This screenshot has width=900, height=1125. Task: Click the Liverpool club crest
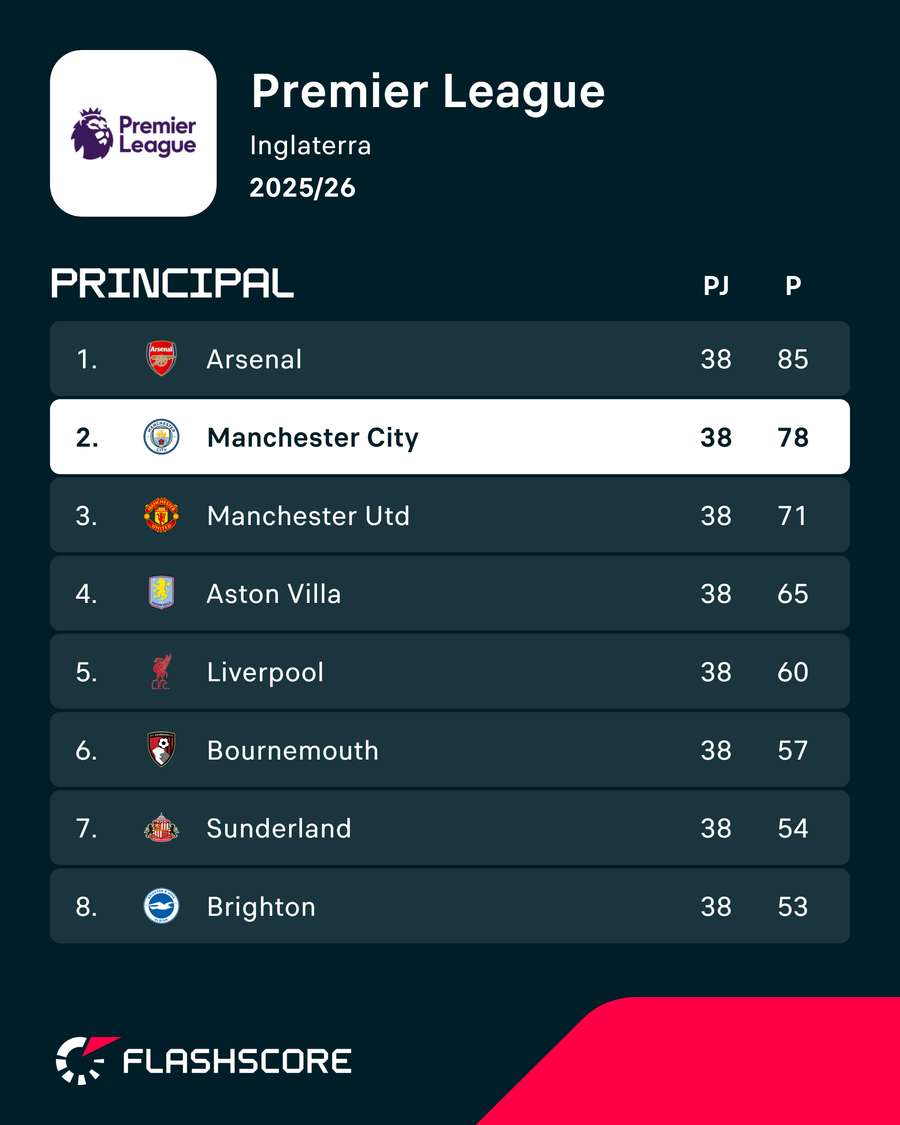click(161, 672)
